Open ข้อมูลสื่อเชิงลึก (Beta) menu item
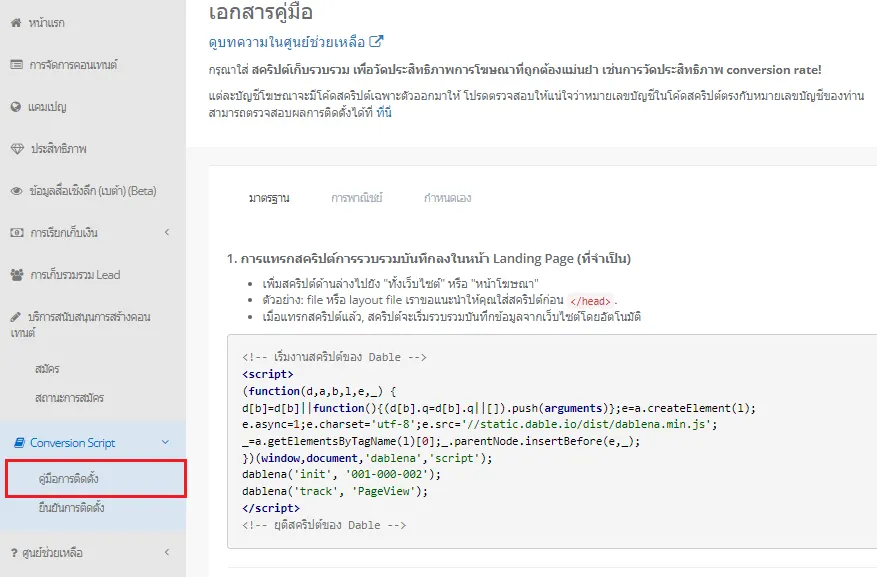Viewport: 877px width, 577px height. 93,191
